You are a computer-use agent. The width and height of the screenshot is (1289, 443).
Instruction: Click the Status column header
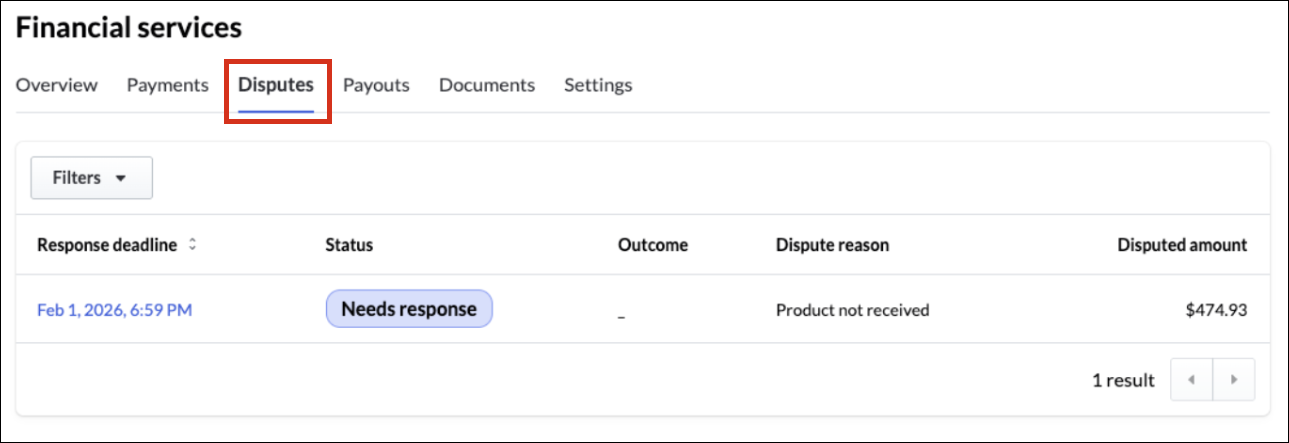349,245
